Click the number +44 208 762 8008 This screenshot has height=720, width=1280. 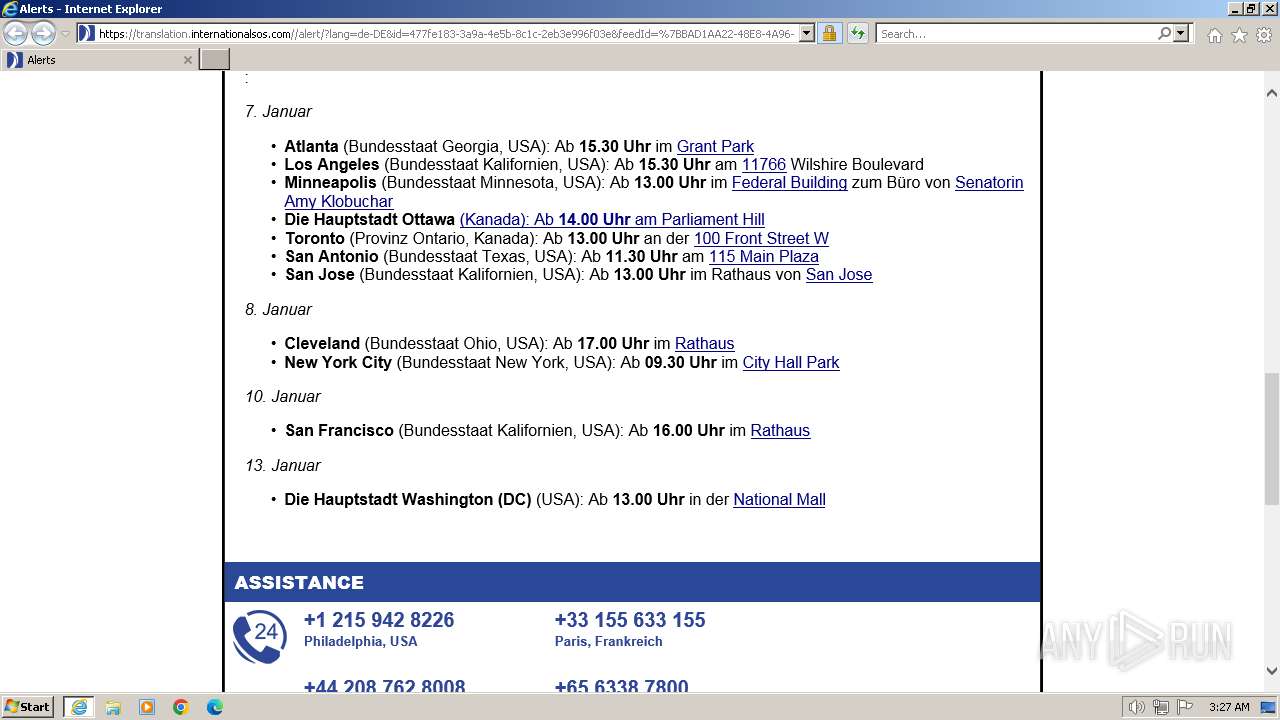pyautogui.click(x=385, y=686)
